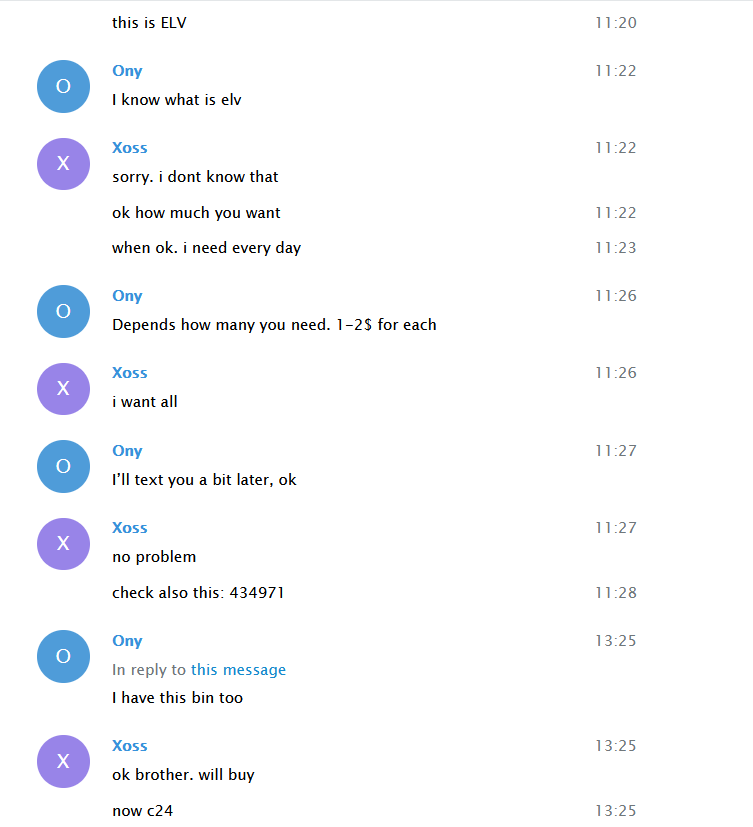Click the message "ok how much you want"
The height and width of the screenshot is (827, 753).
click(x=196, y=213)
